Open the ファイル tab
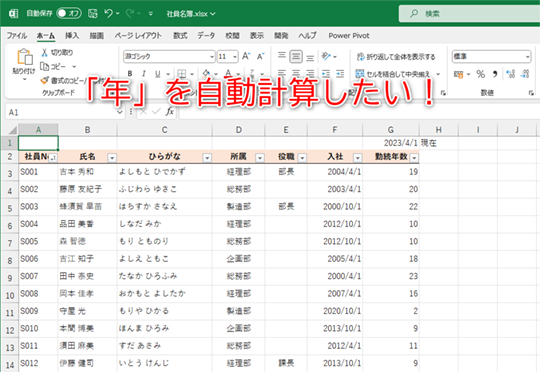Screen dimensions: 540x372 pos(17,35)
